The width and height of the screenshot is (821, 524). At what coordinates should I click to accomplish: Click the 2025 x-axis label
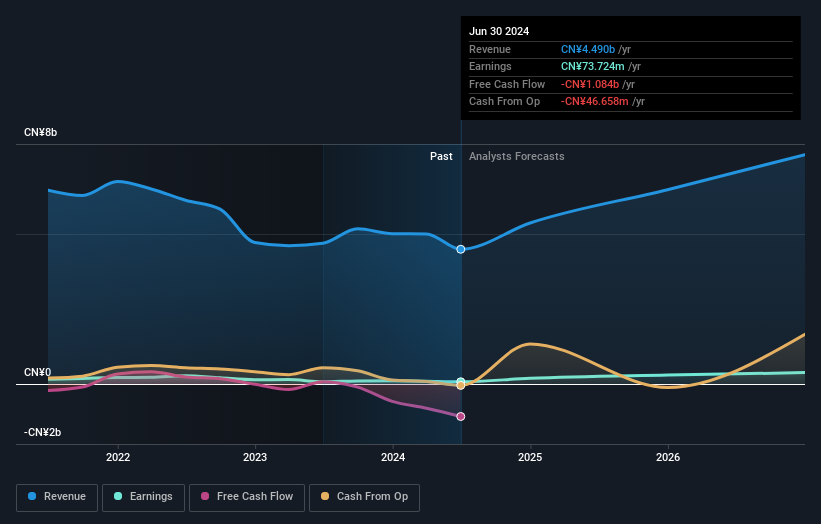click(x=530, y=457)
